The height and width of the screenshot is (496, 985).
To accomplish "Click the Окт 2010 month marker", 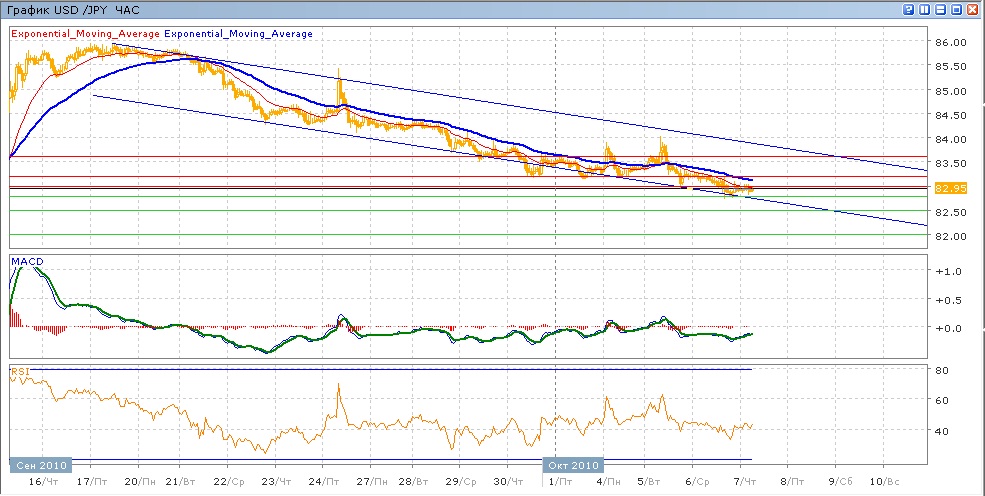I will (572, 465).
